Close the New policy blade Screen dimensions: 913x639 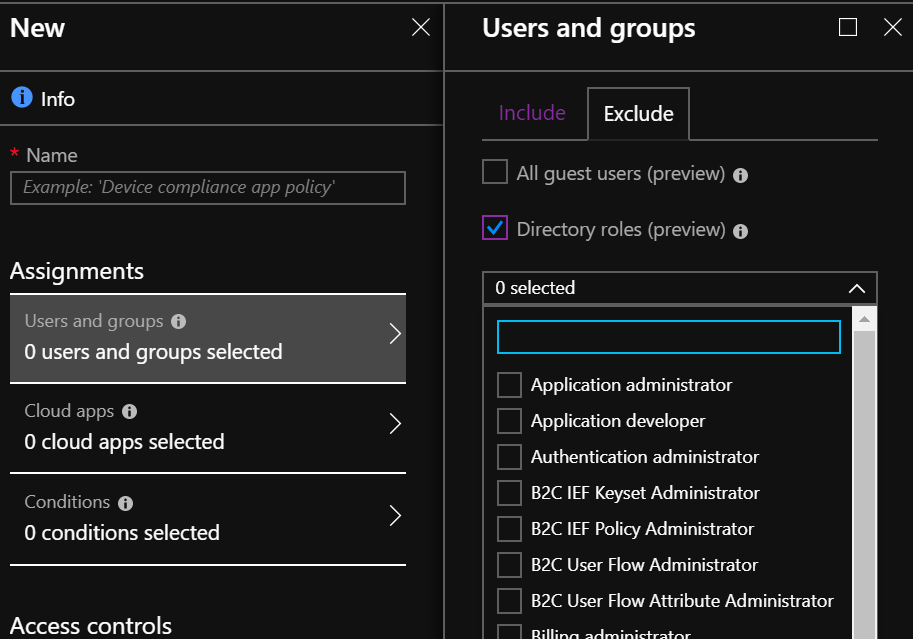pos(421,27)
